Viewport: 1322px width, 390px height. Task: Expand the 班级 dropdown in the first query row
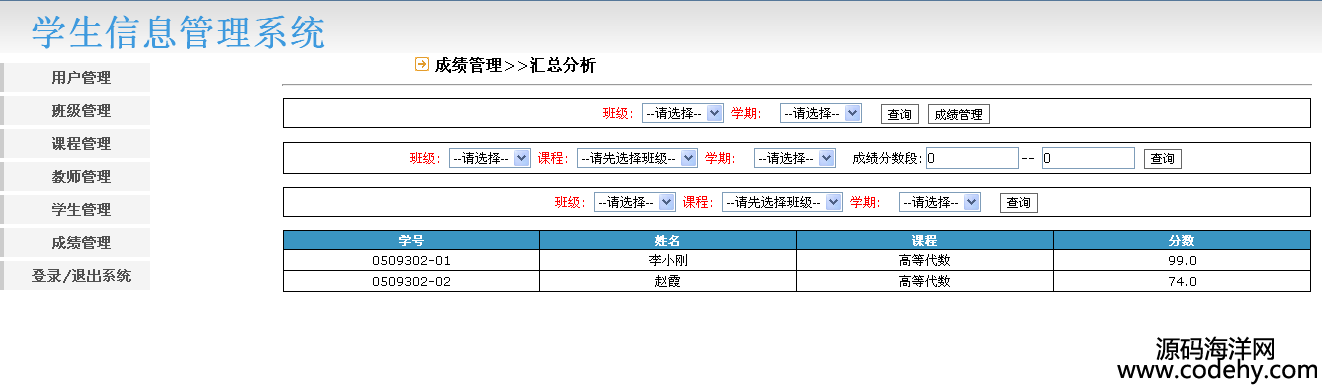[x=683, y=114]
